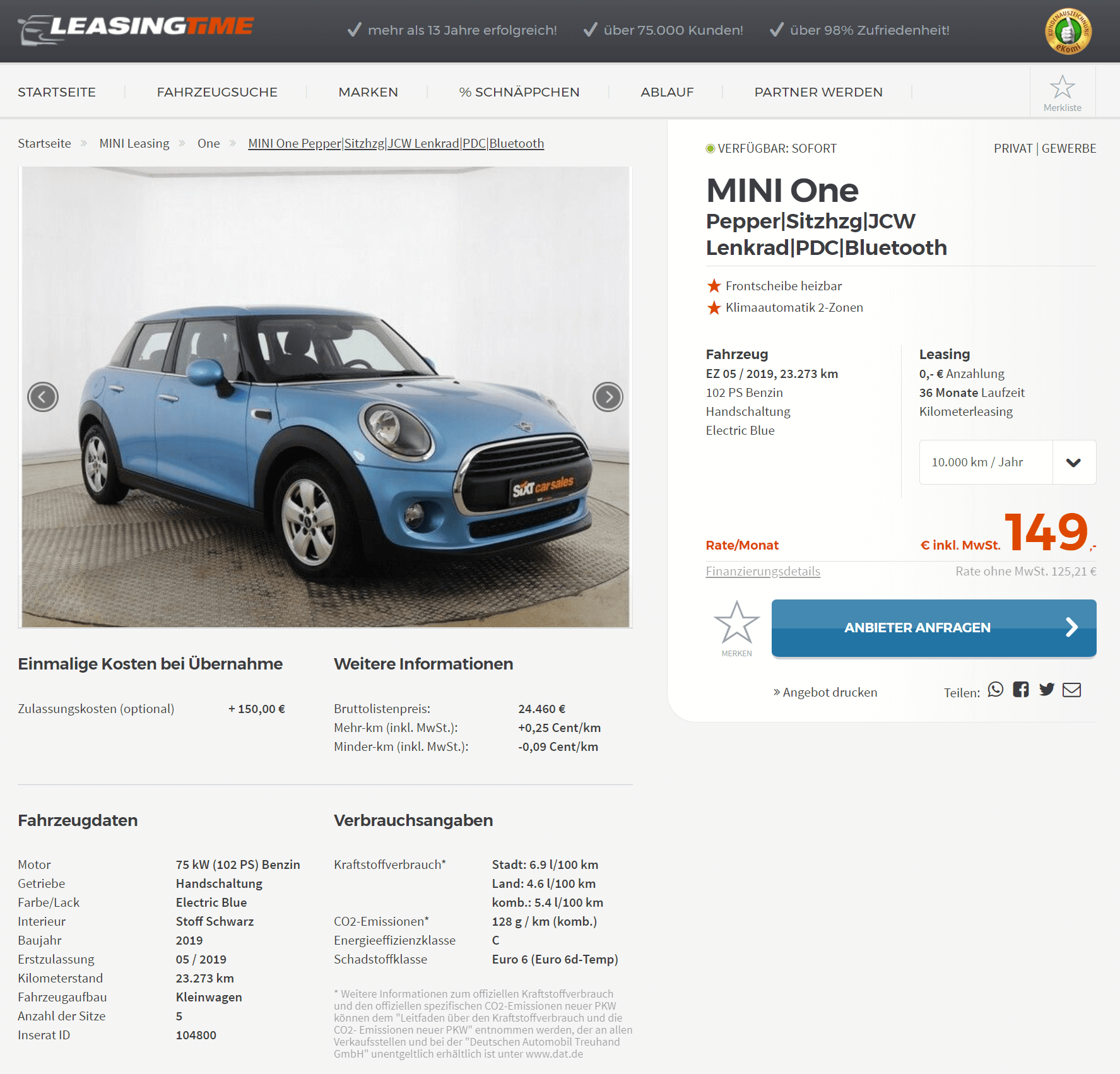Click the MINI car main photo
Screen dimensions: 1120x1074
point(326,397)
